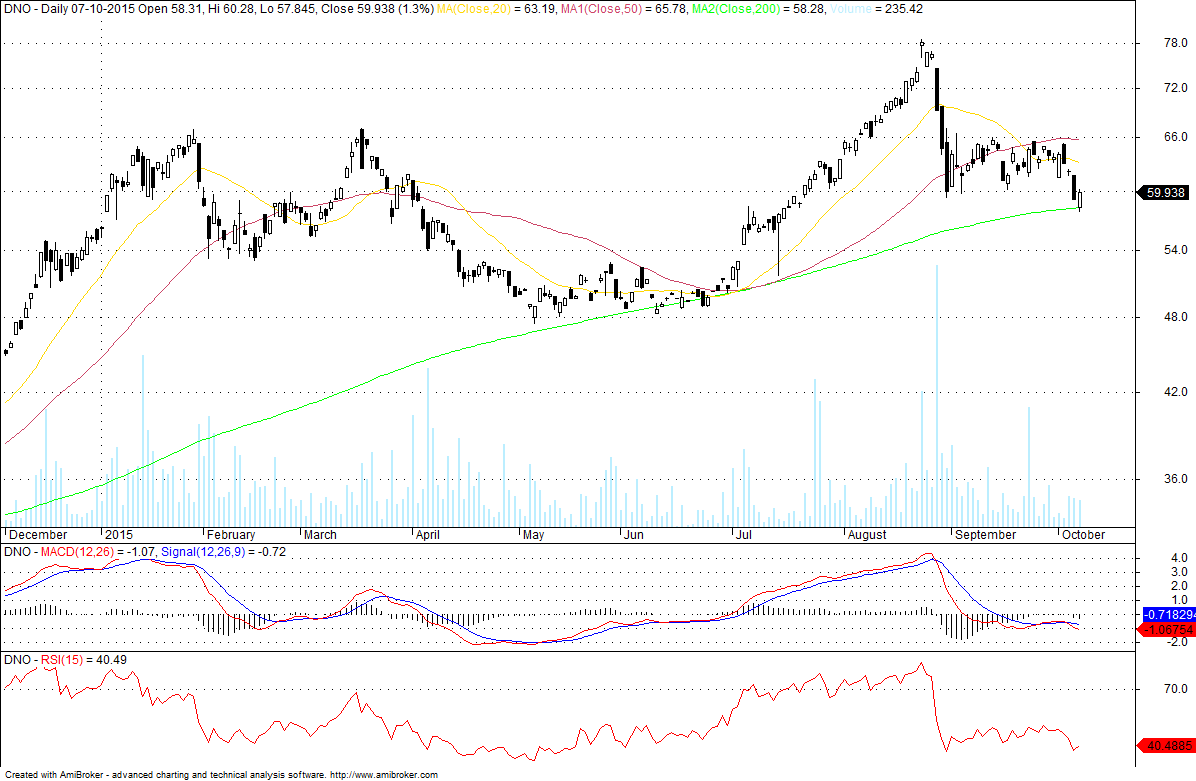Click the April label on time axis
Image resolution: width=1196 pixels, height=781 pixels.
tap(428, 535)
